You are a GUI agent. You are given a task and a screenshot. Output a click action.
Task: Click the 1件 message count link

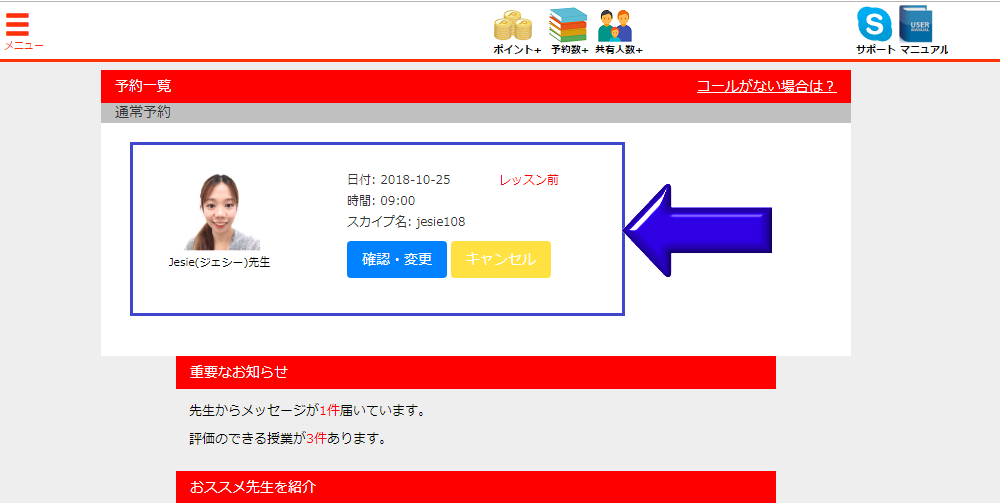[x=330, y=411]
